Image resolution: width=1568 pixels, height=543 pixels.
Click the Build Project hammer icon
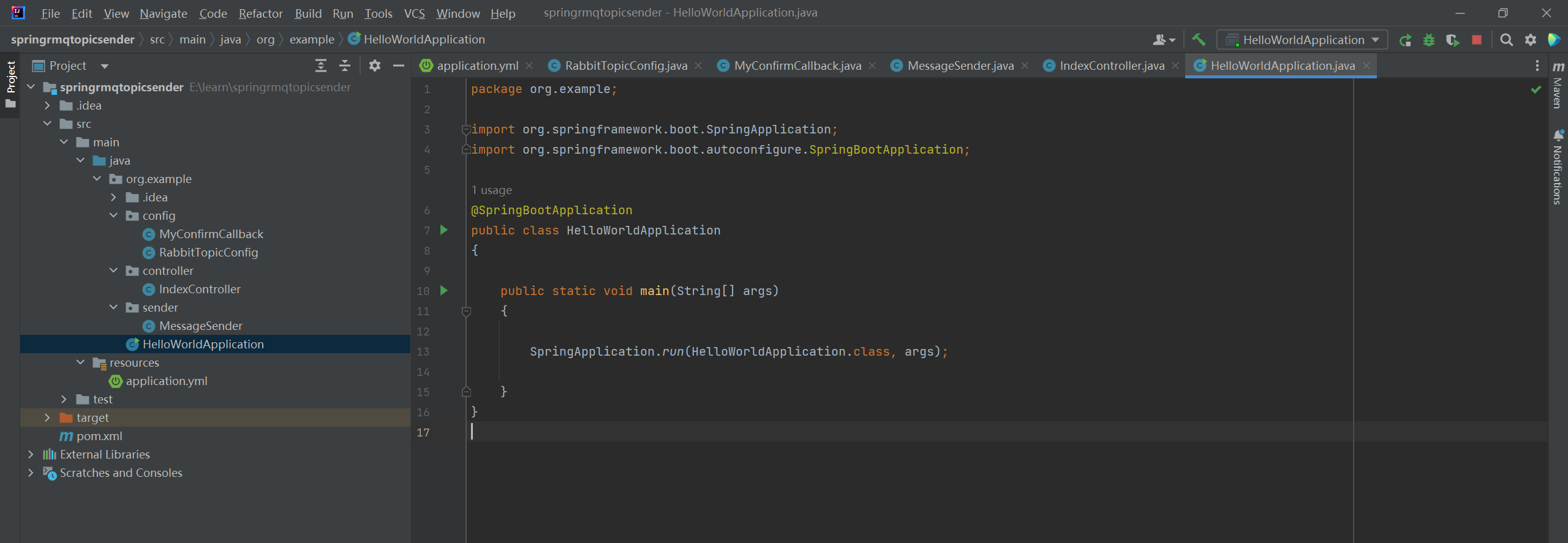coord(1199,40)
